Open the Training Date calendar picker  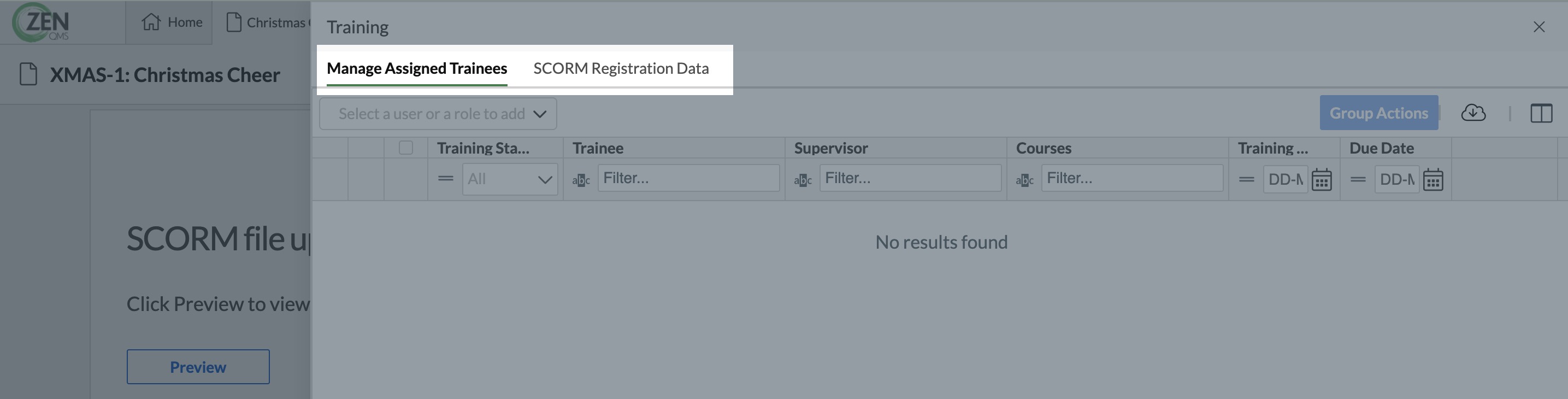click(x=1321, y=180)
